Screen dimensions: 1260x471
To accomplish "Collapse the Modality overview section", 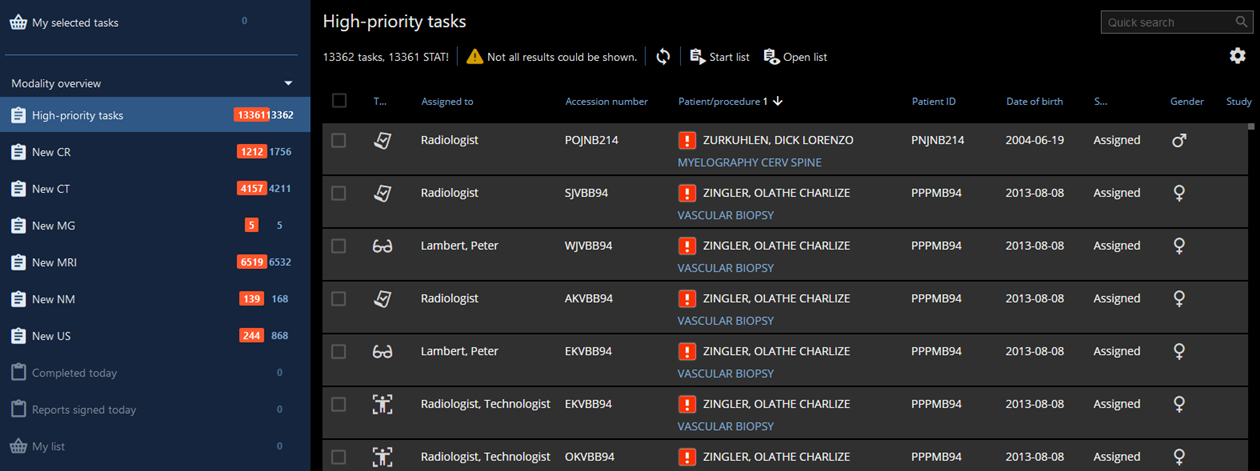I will click(288, 84).
